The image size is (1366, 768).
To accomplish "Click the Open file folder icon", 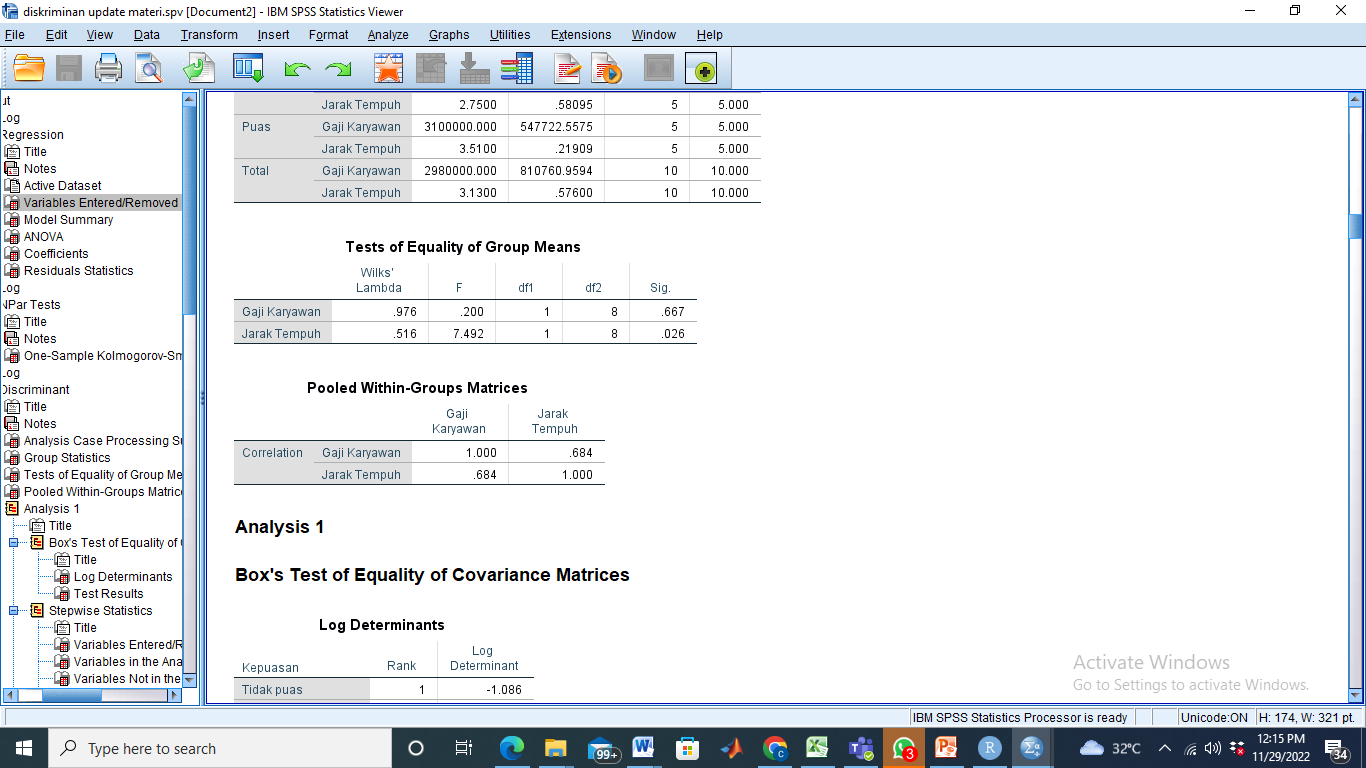I will pos(29,68).
